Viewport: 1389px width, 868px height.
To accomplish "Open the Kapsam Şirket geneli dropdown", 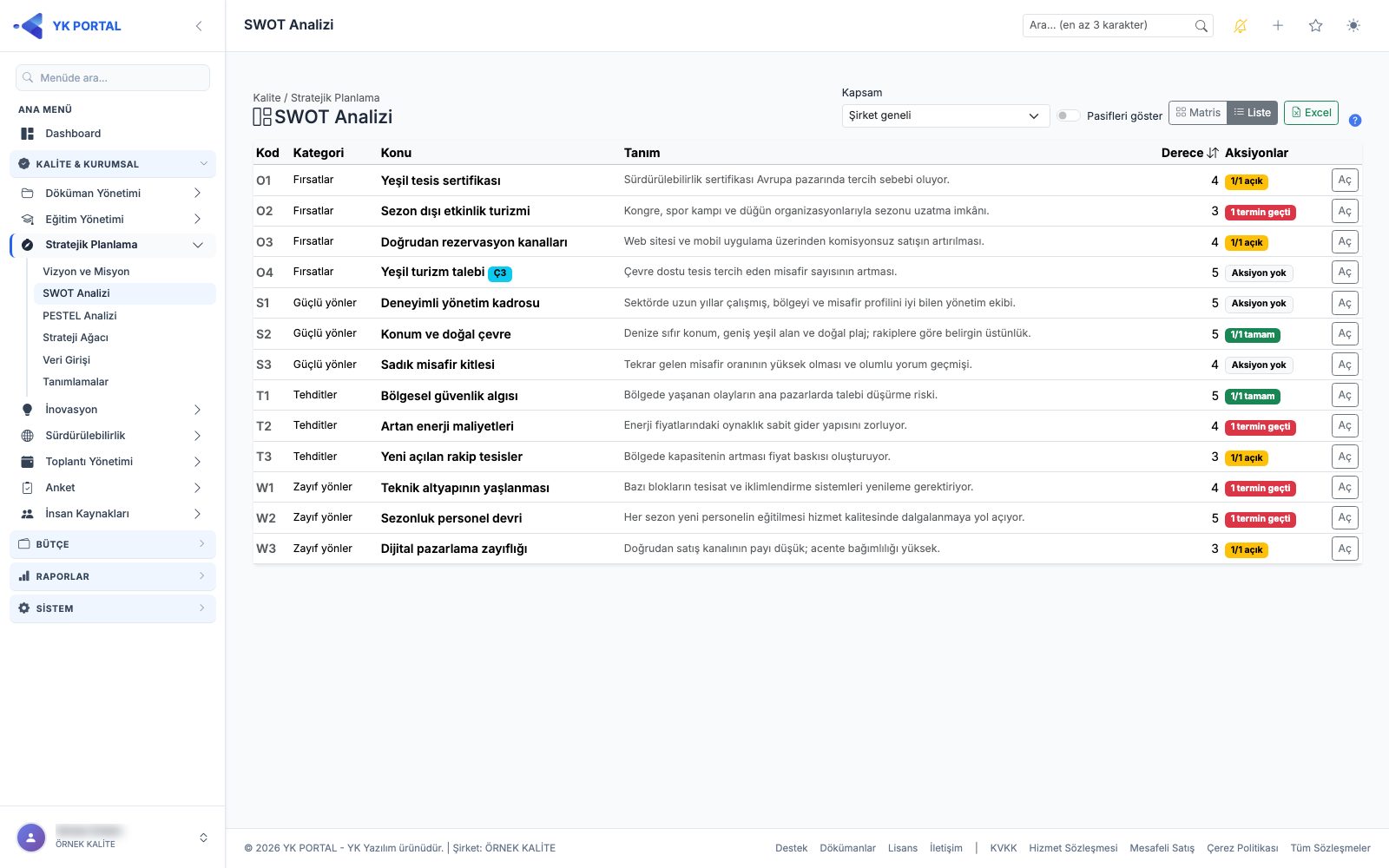I will [x=945, y=115].
